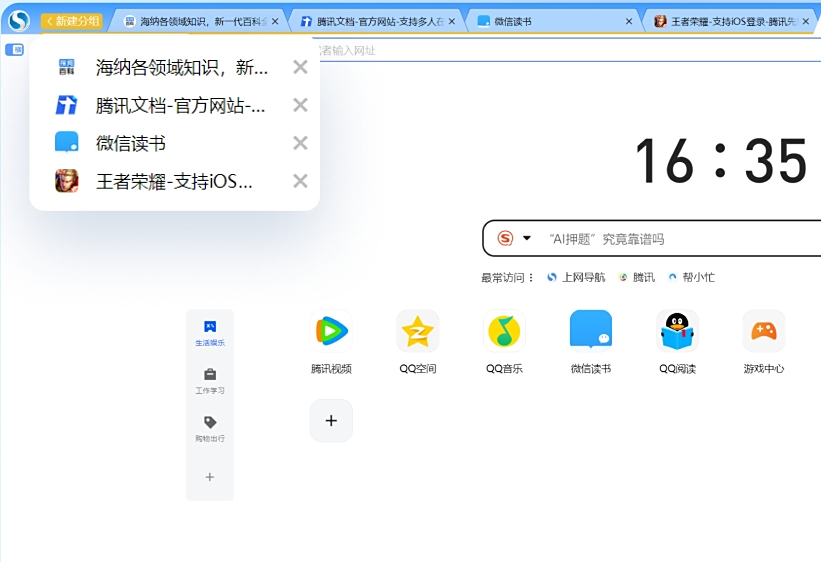The image size is (821, 562).
Task: Select 王者荣耀 entry in tab list
Action: tap(174, 181)
